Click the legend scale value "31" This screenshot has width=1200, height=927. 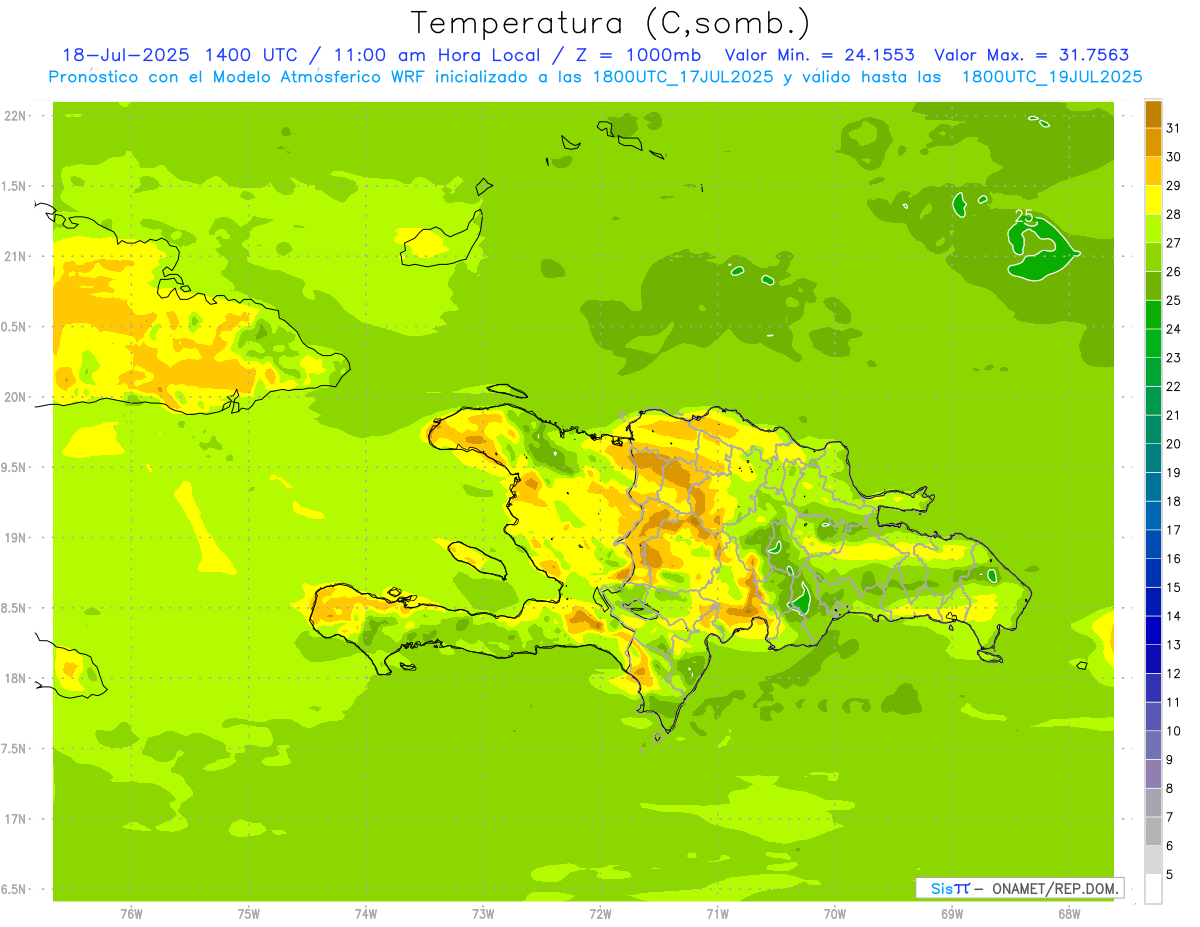(x=1174, y=128)
